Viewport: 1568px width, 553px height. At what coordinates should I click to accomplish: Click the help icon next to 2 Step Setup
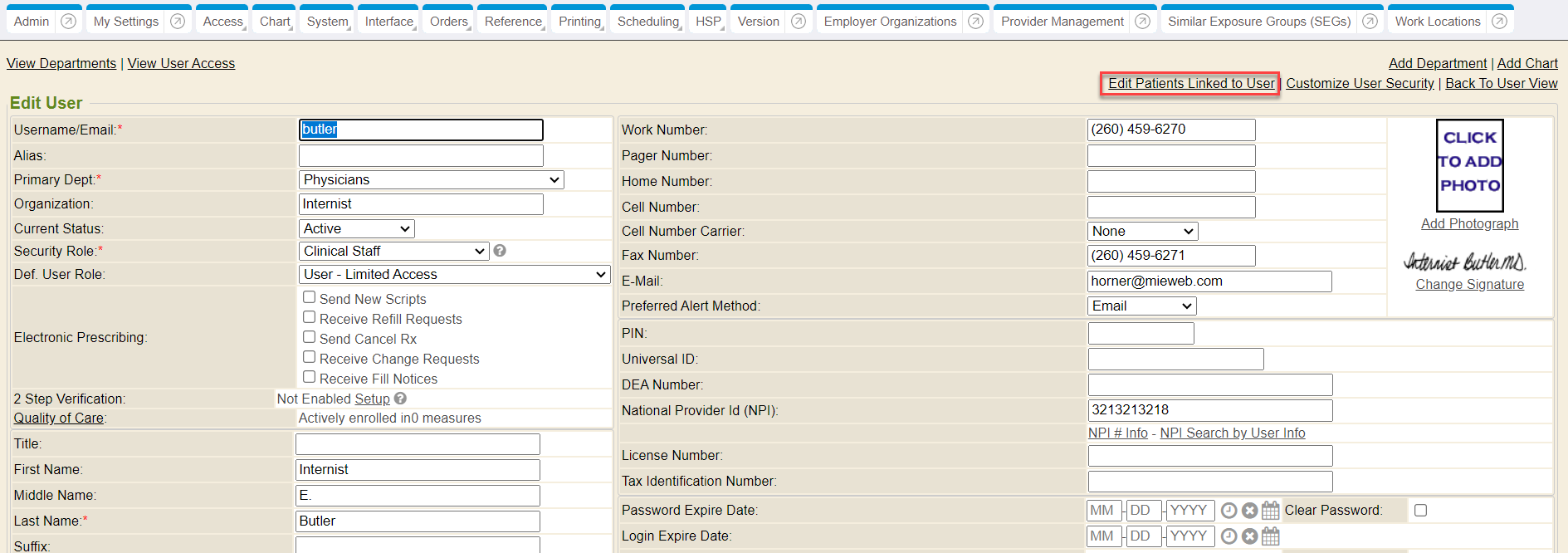400,399
